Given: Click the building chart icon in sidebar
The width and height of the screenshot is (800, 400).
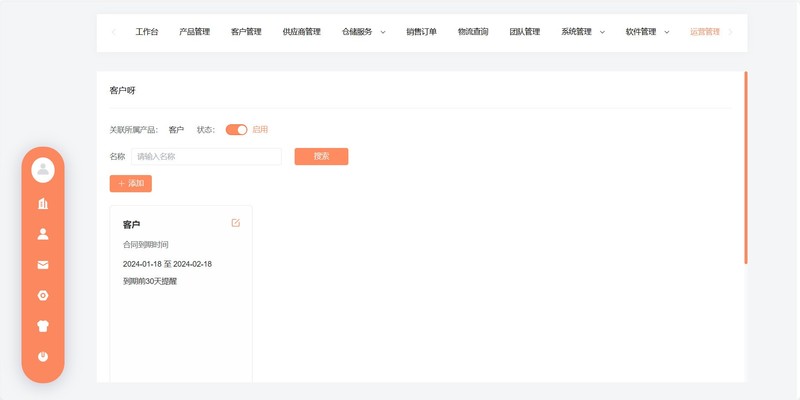Looking at the screenshot, I should coord(43,204).
